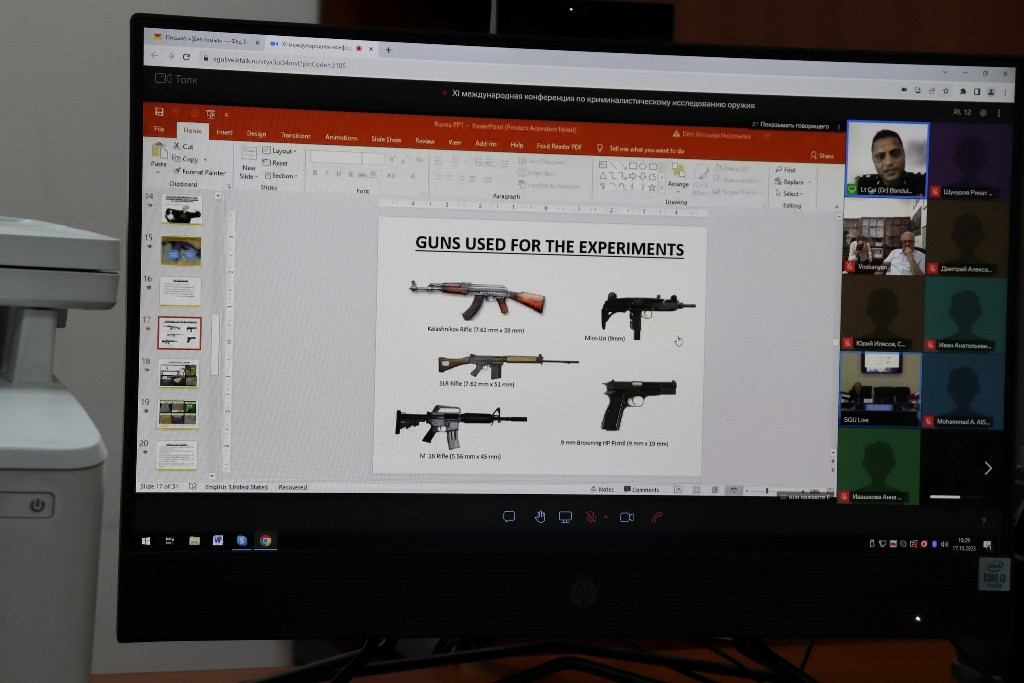
Task: Select slide 20 thumbnail
Action: point(176,454)
